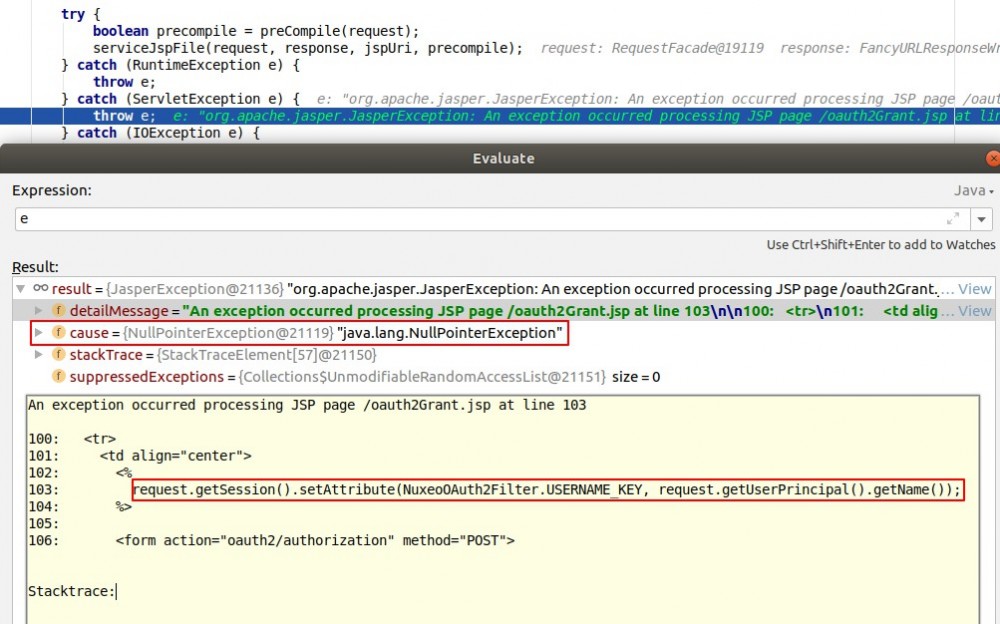
Task: Select the field icon next to detailMessage
Action: [x=59, y=311]
